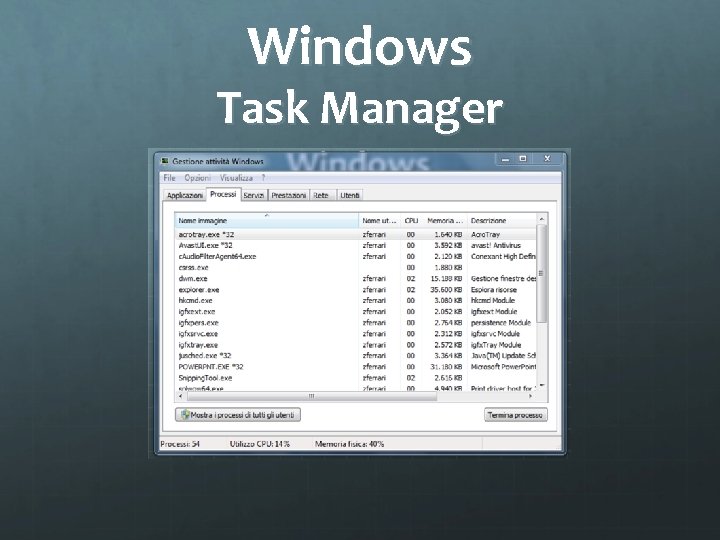The width and height of the screenshot is (720, 540).
Task: Minimize the Gestione attività Windows window
Action: [x=505, y=159]
